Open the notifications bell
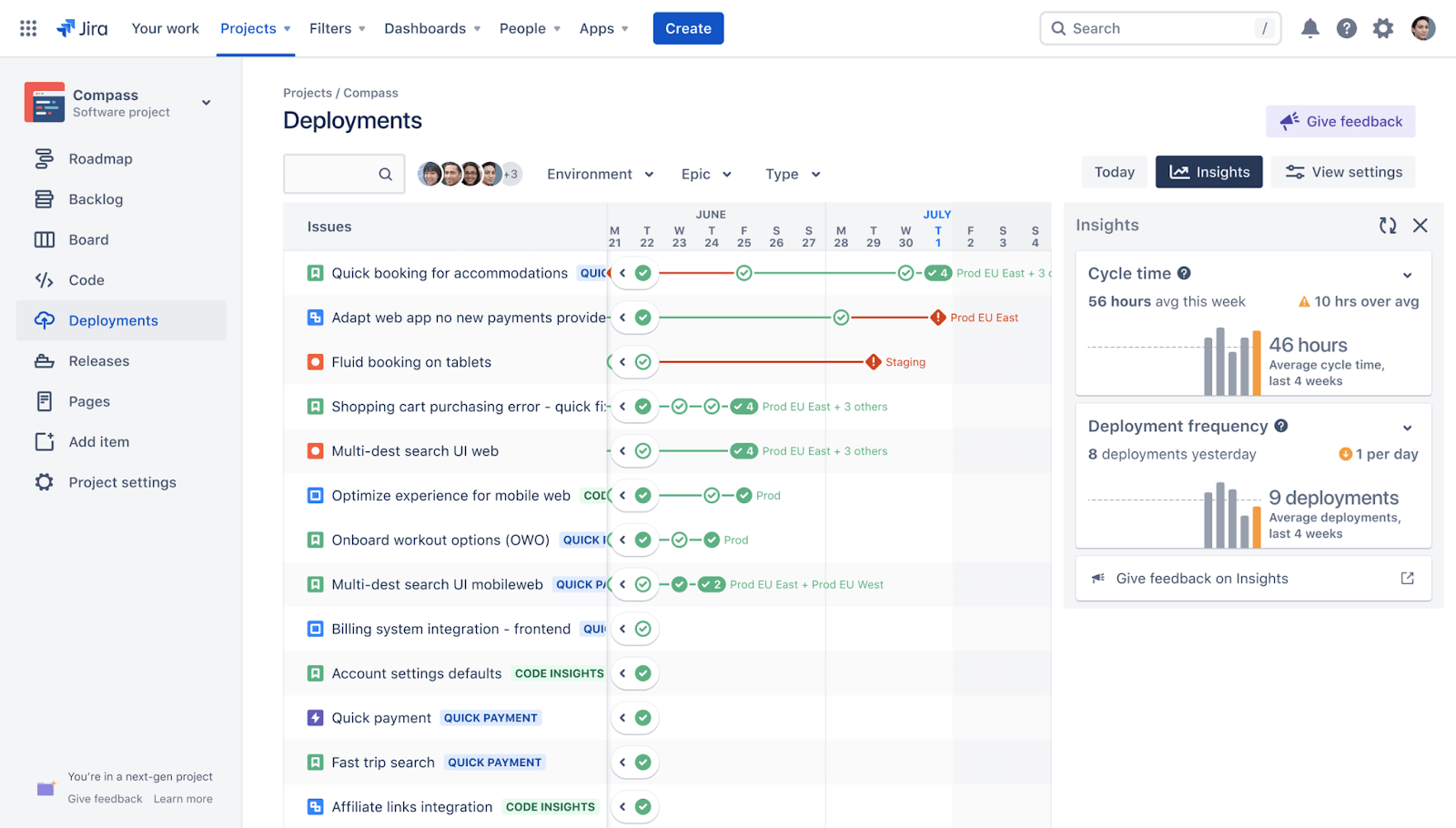Image resolution: width=1456 pixels, height=828 pixels. (x=1310, y=28)
